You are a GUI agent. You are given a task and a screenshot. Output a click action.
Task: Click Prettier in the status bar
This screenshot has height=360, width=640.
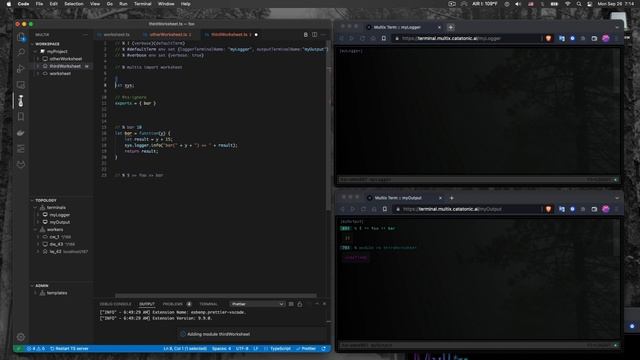[x=306, y=349]
